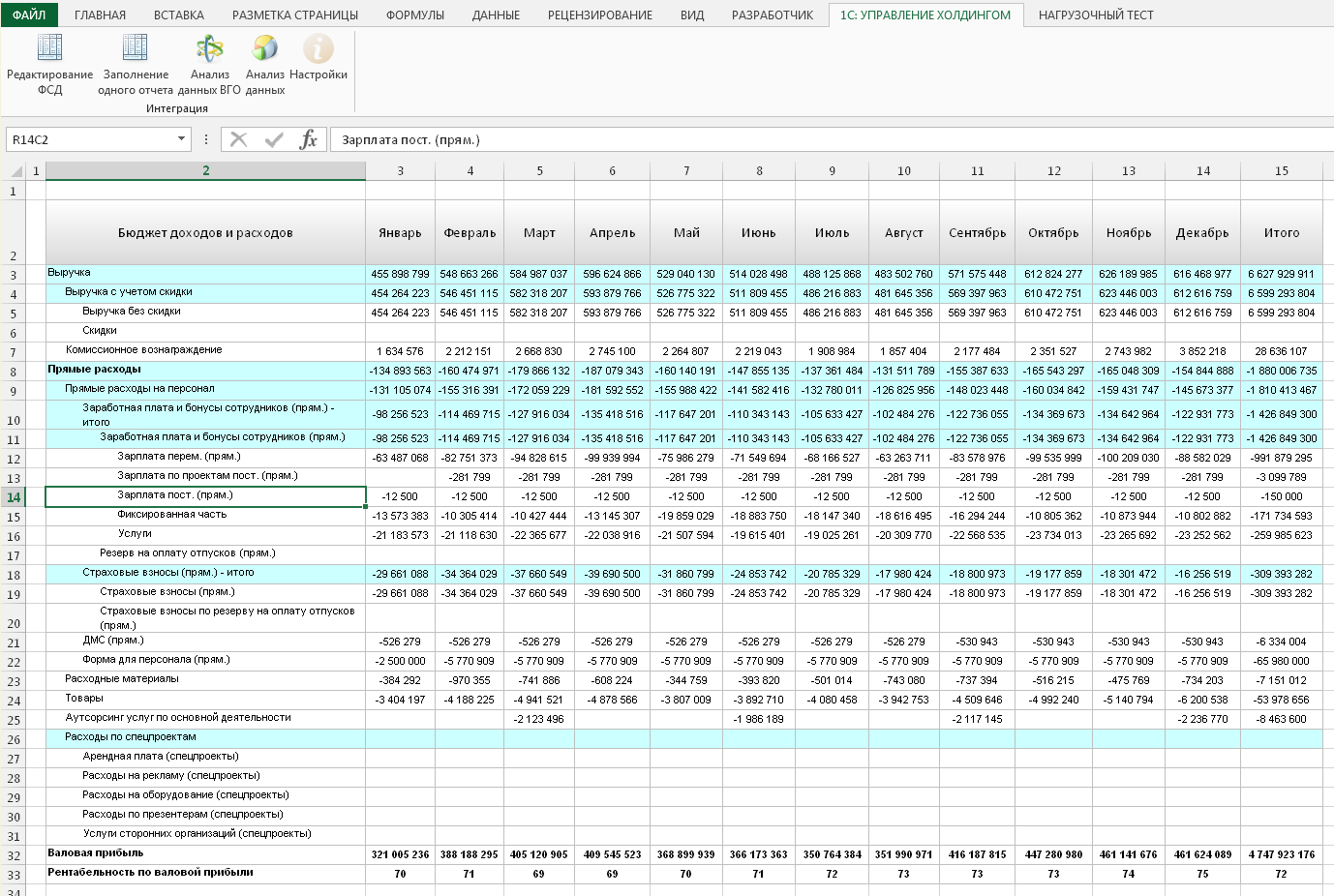Click the cancel entry X icon

click(239, 139)
